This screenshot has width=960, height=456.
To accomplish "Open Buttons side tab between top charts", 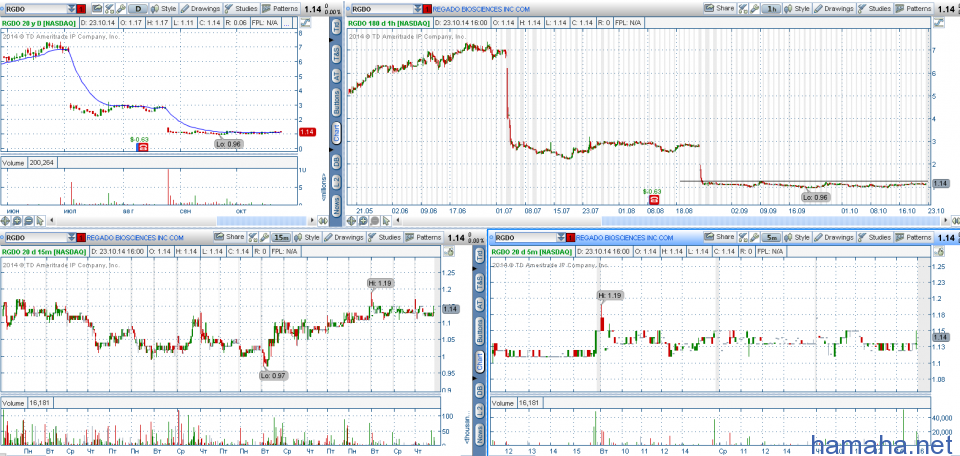I will pyautogui.click(x=336, y=105).
